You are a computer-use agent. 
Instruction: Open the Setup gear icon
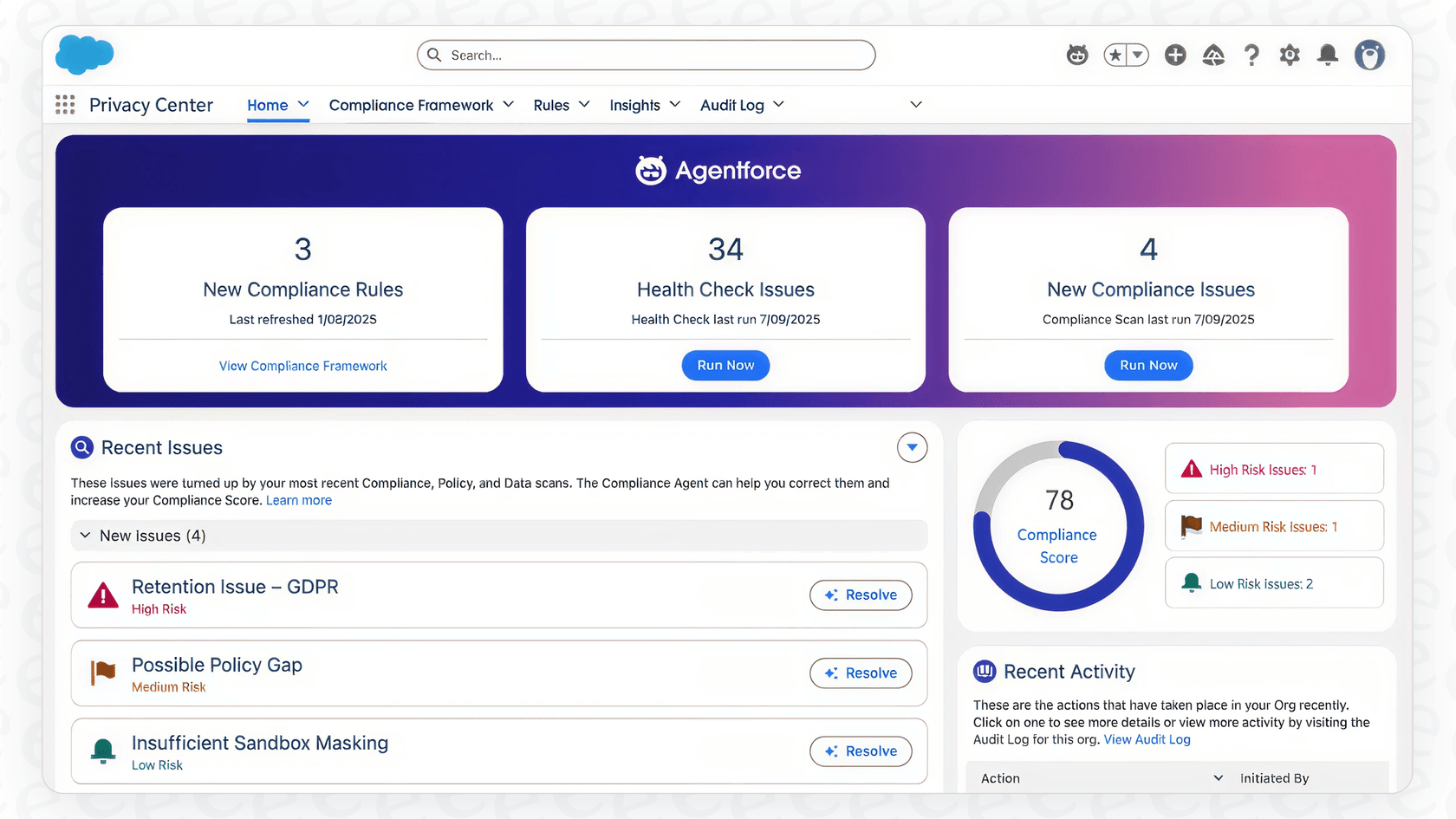(1290, 55)
